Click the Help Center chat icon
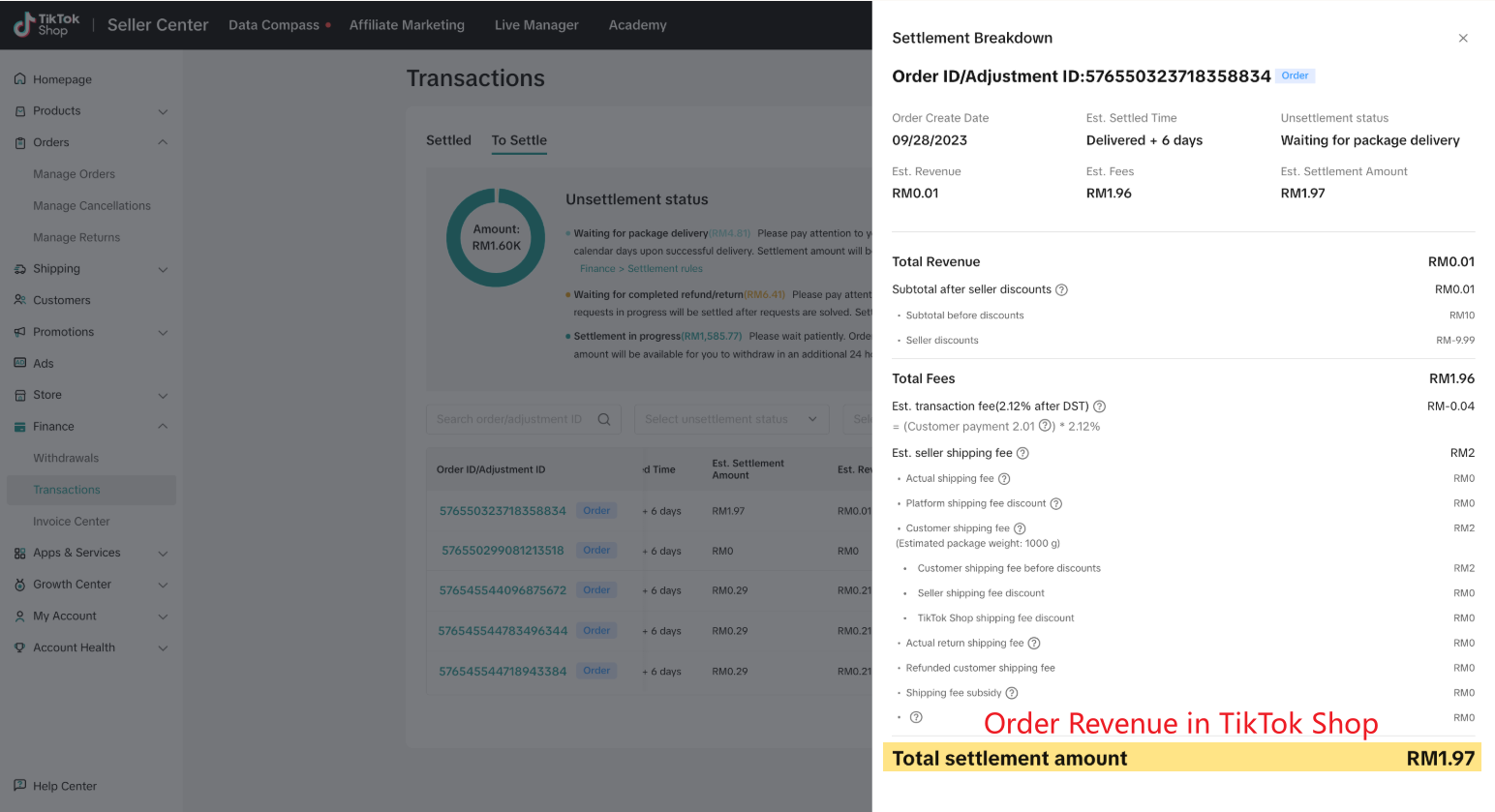Screen dimensions: 1495x812 pos(20,786)
